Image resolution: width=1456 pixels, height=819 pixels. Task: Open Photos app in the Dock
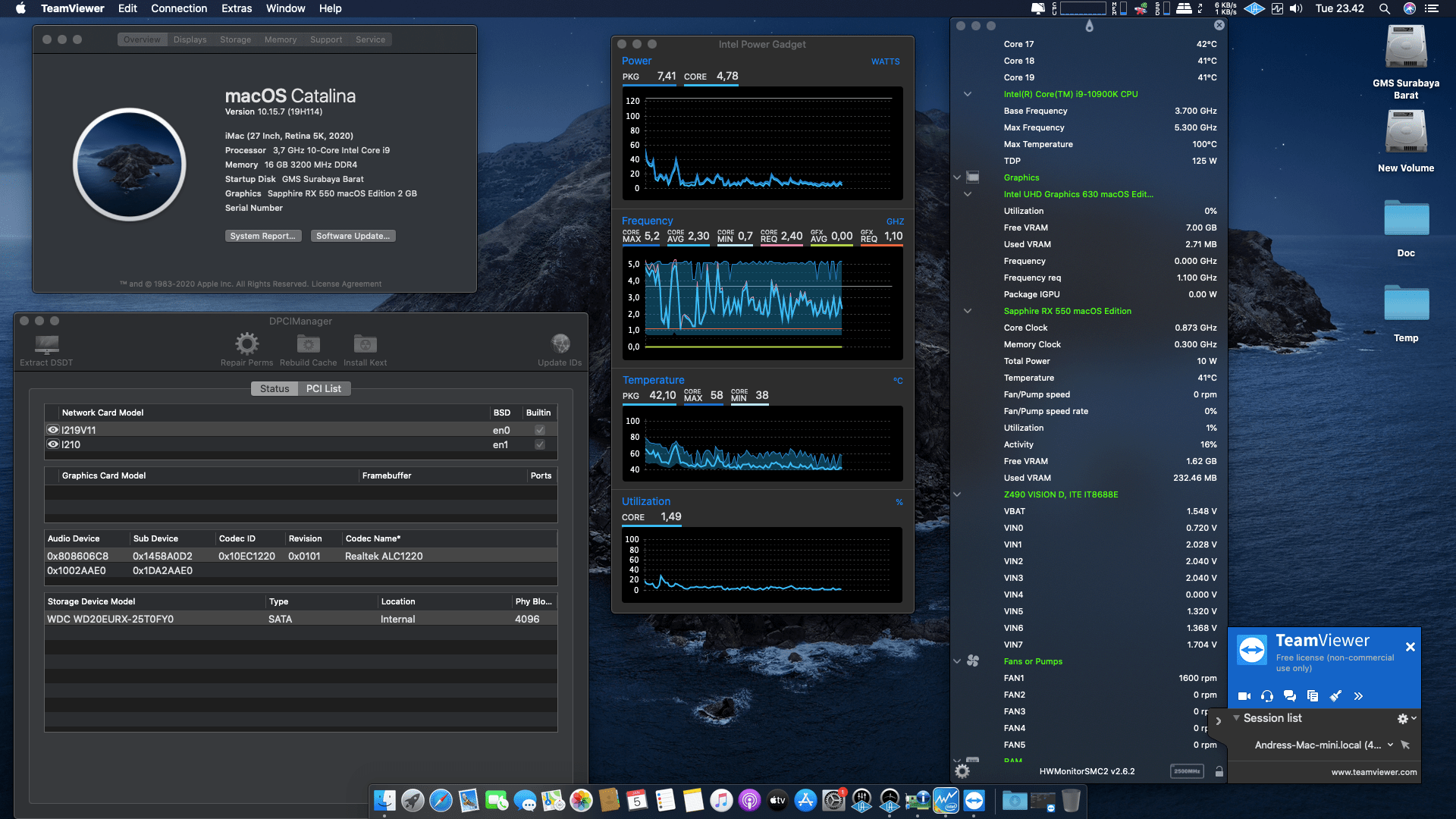coord(581,800)
